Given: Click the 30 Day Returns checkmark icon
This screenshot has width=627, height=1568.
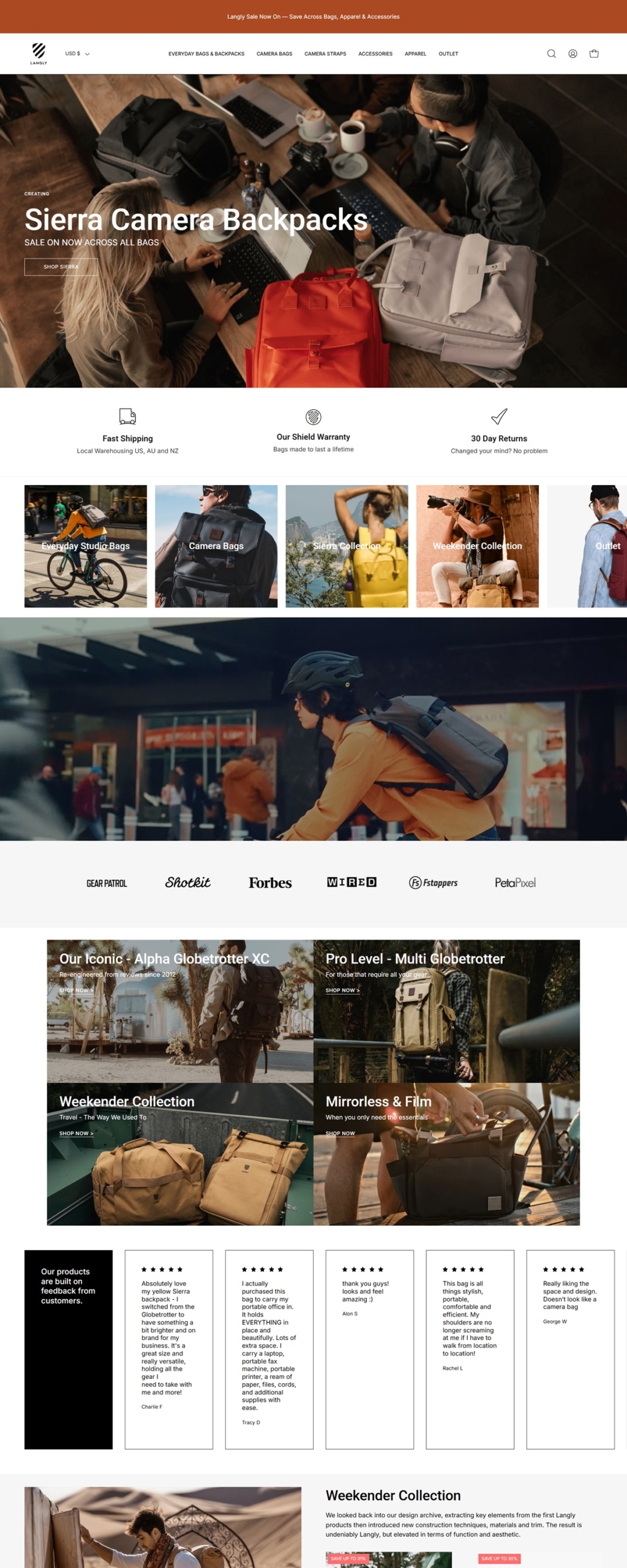Looking at the screenshot, I should 499,417.
